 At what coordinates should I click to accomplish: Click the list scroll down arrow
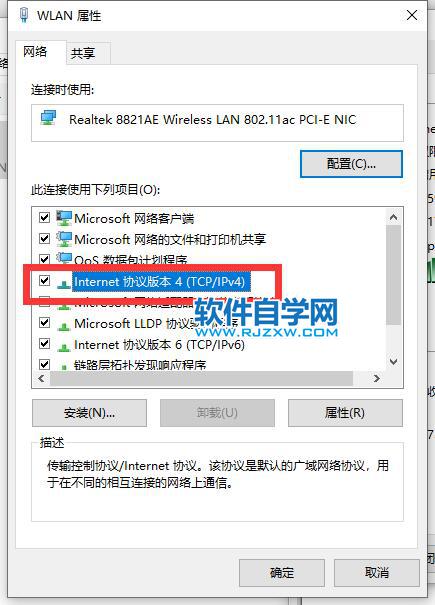(x=394, y=362)
